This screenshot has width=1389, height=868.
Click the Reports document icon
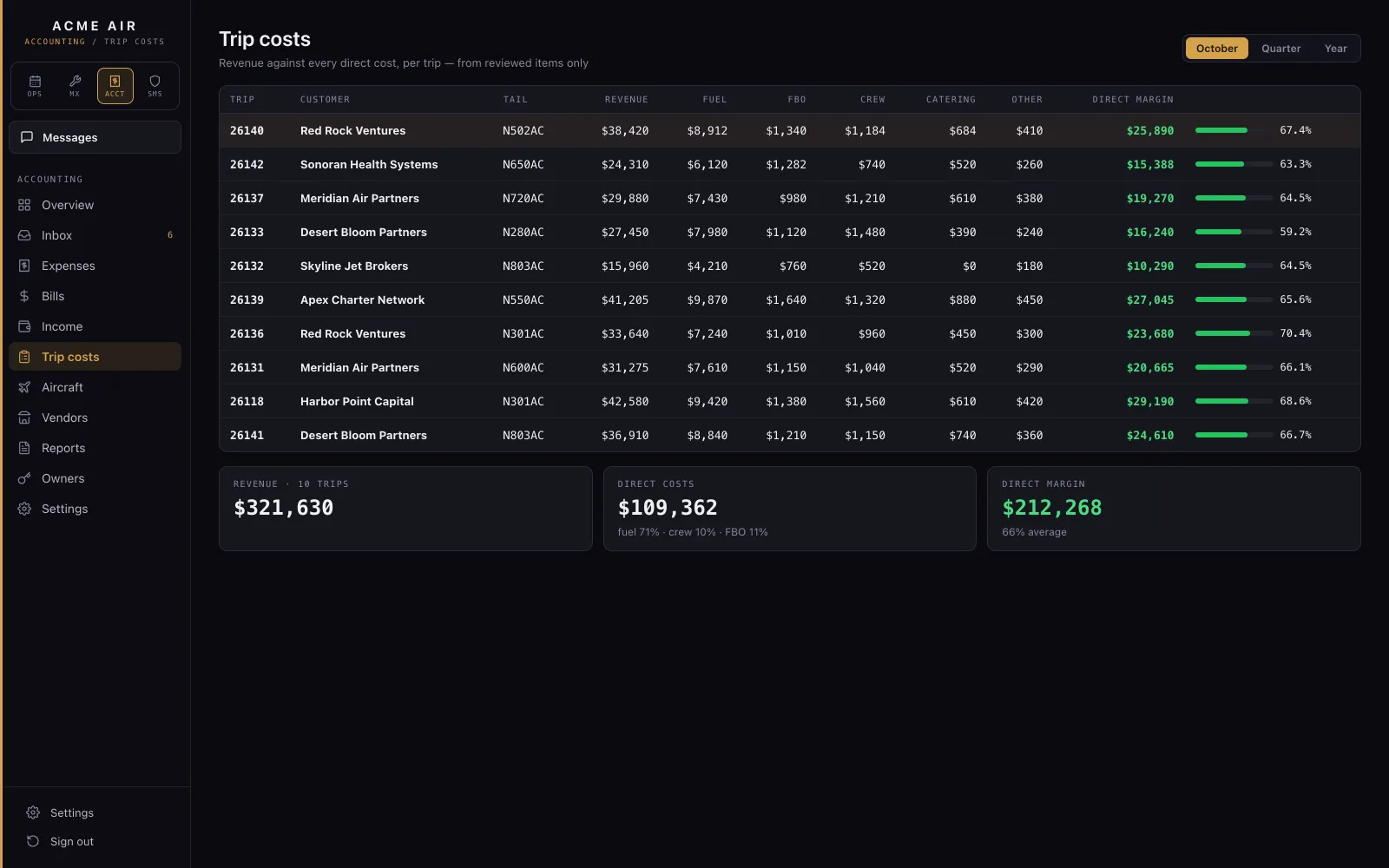pyautogui.click(x=24, y=448)
